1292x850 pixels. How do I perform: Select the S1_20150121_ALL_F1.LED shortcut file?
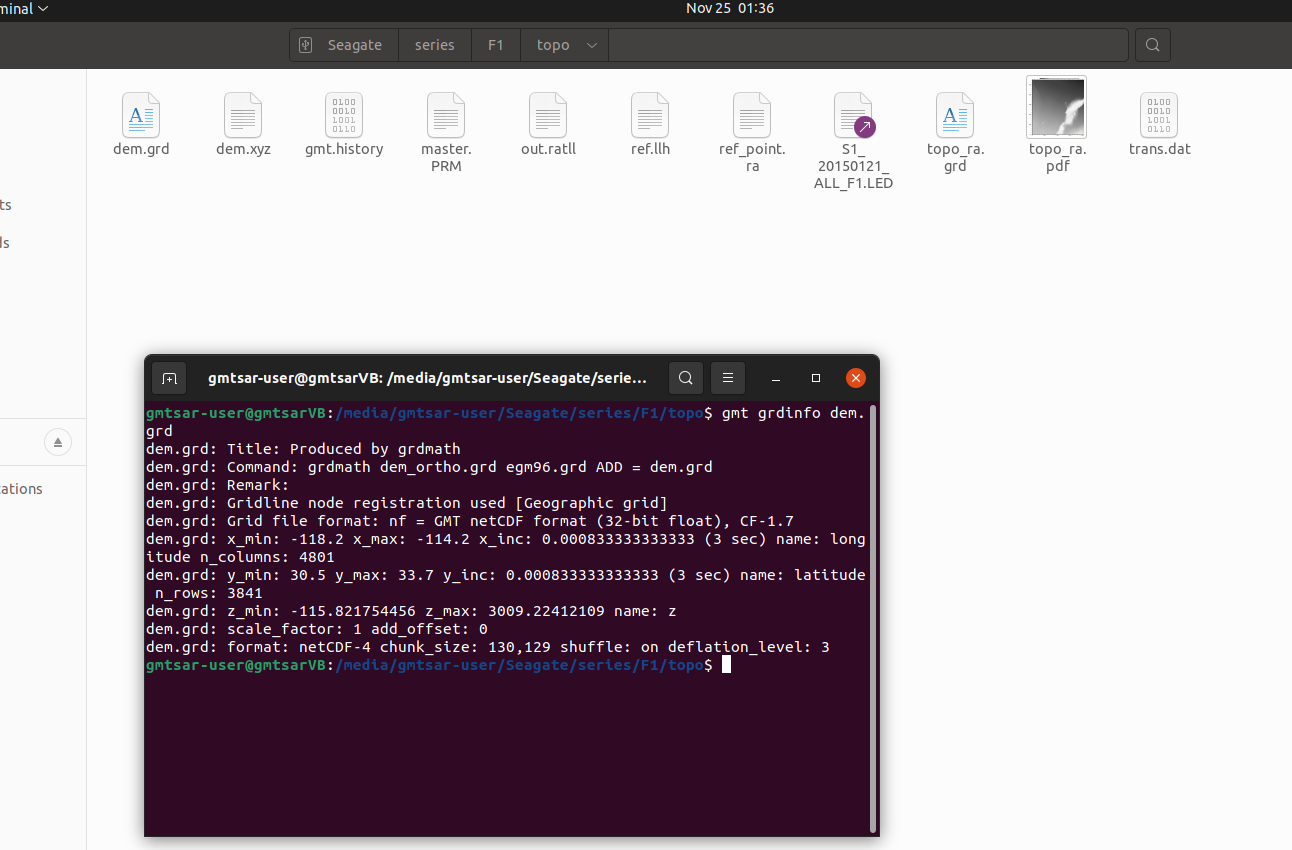(853, 115)
